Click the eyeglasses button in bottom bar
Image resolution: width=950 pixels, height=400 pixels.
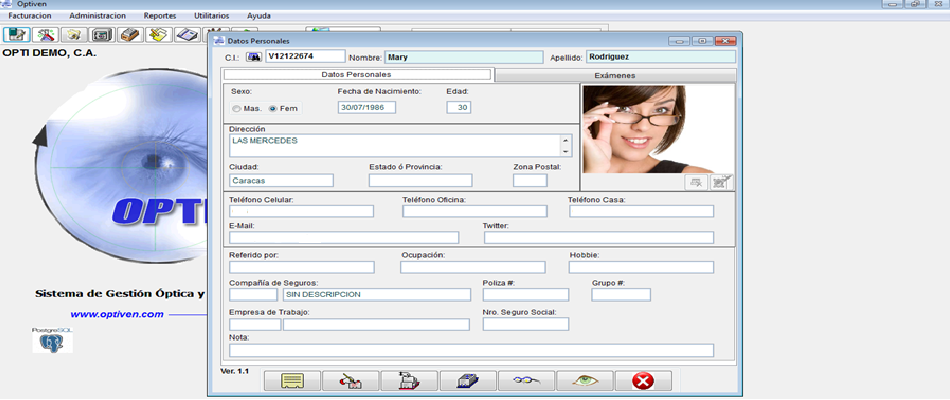coord(526,381)
